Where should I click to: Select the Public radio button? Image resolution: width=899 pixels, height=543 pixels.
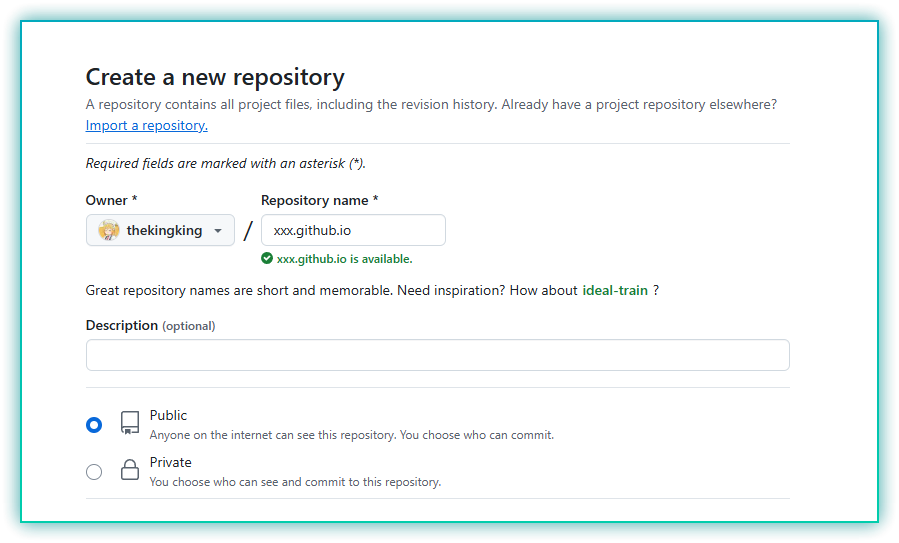coord(94,425)
